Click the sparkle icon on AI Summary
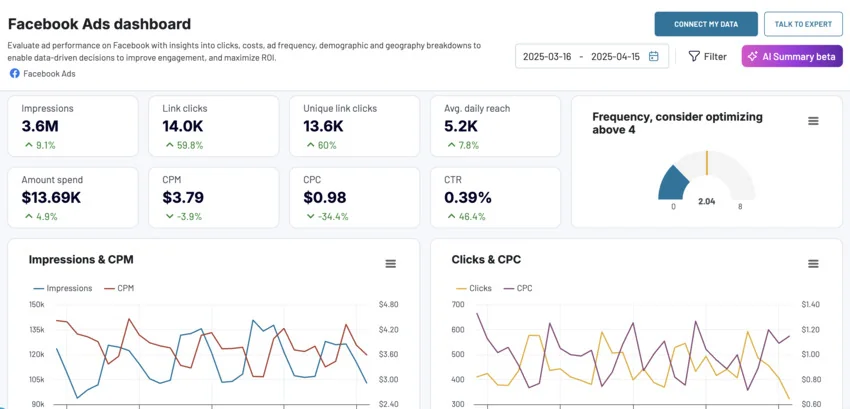The height and width of the screenshot is (409, 850). pos(752,56)
